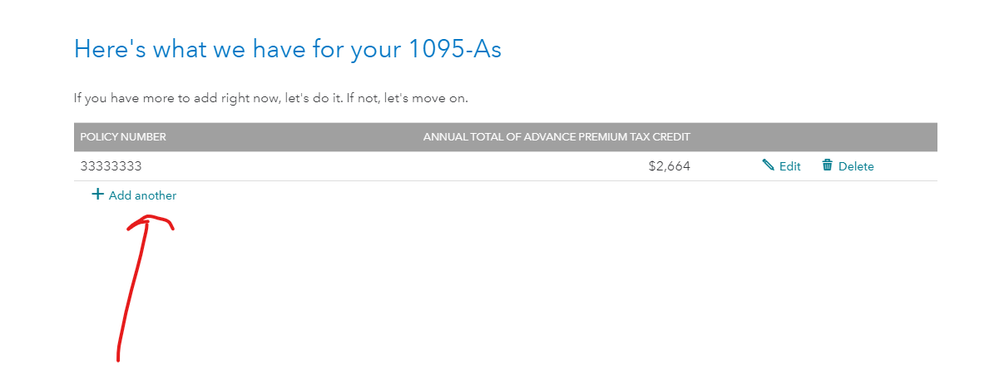Click the plus icon before Add another
The width and height of the screenshot is (999, 370).
click(x=97, y=194)
